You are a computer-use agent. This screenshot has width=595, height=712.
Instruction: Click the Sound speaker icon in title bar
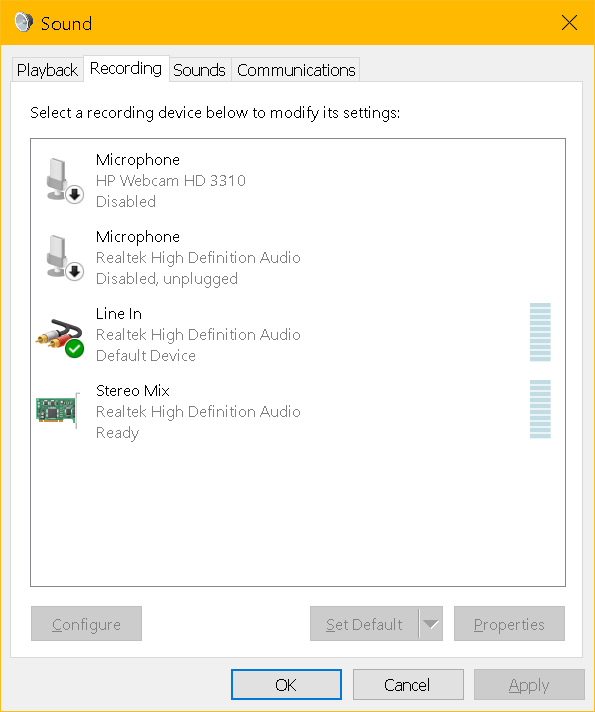(24, 22)
